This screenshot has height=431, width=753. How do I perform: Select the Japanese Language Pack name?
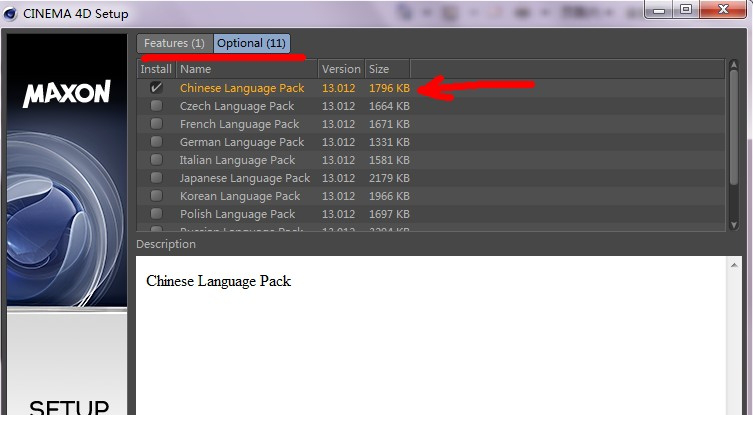[245, 178]
